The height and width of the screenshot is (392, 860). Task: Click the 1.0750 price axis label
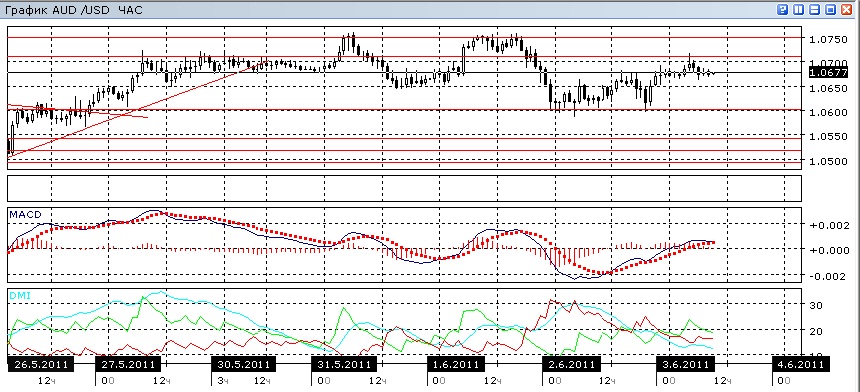click(828, 39)
